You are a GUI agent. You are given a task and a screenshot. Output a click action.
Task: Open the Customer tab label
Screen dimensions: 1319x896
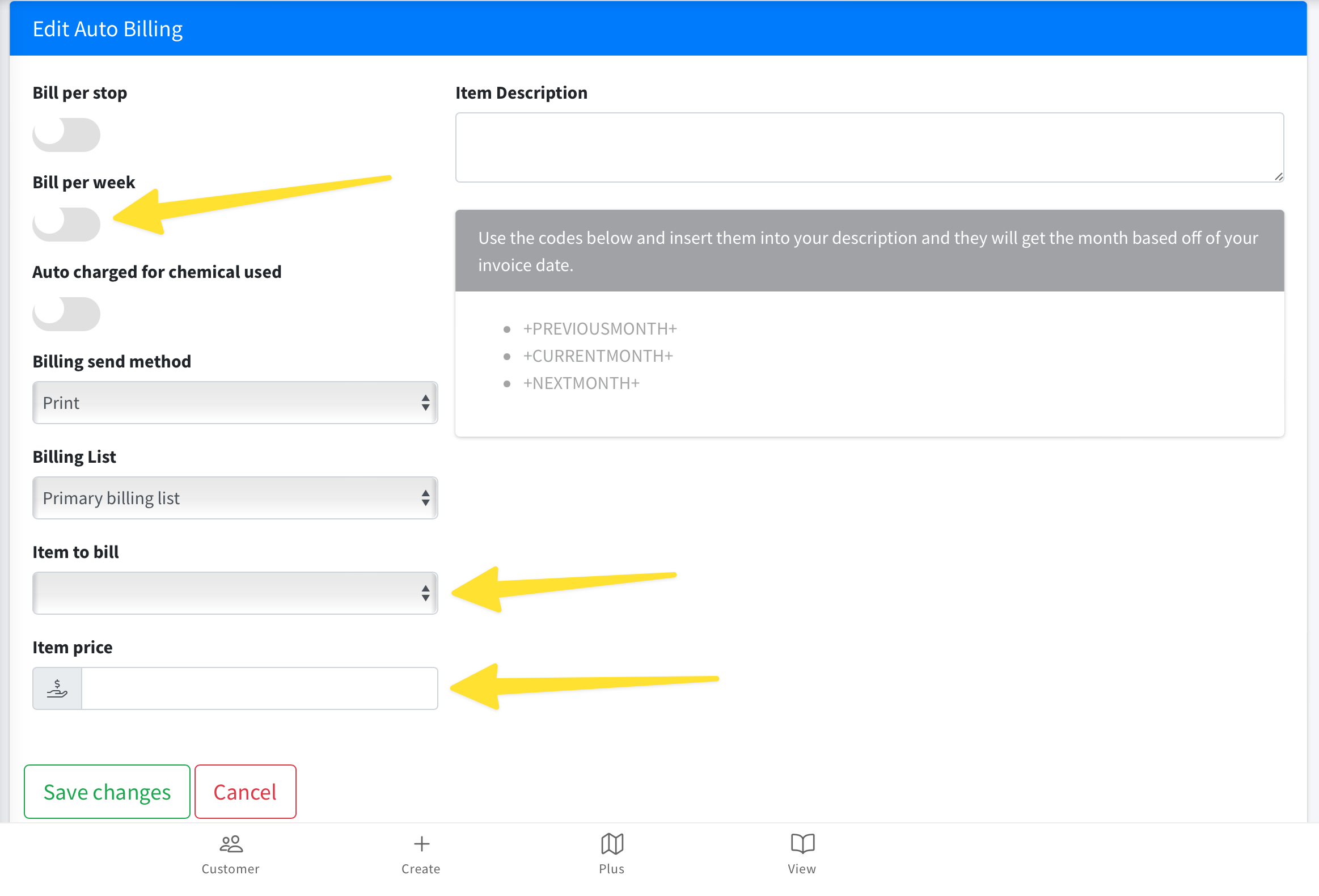coord(230,869)
